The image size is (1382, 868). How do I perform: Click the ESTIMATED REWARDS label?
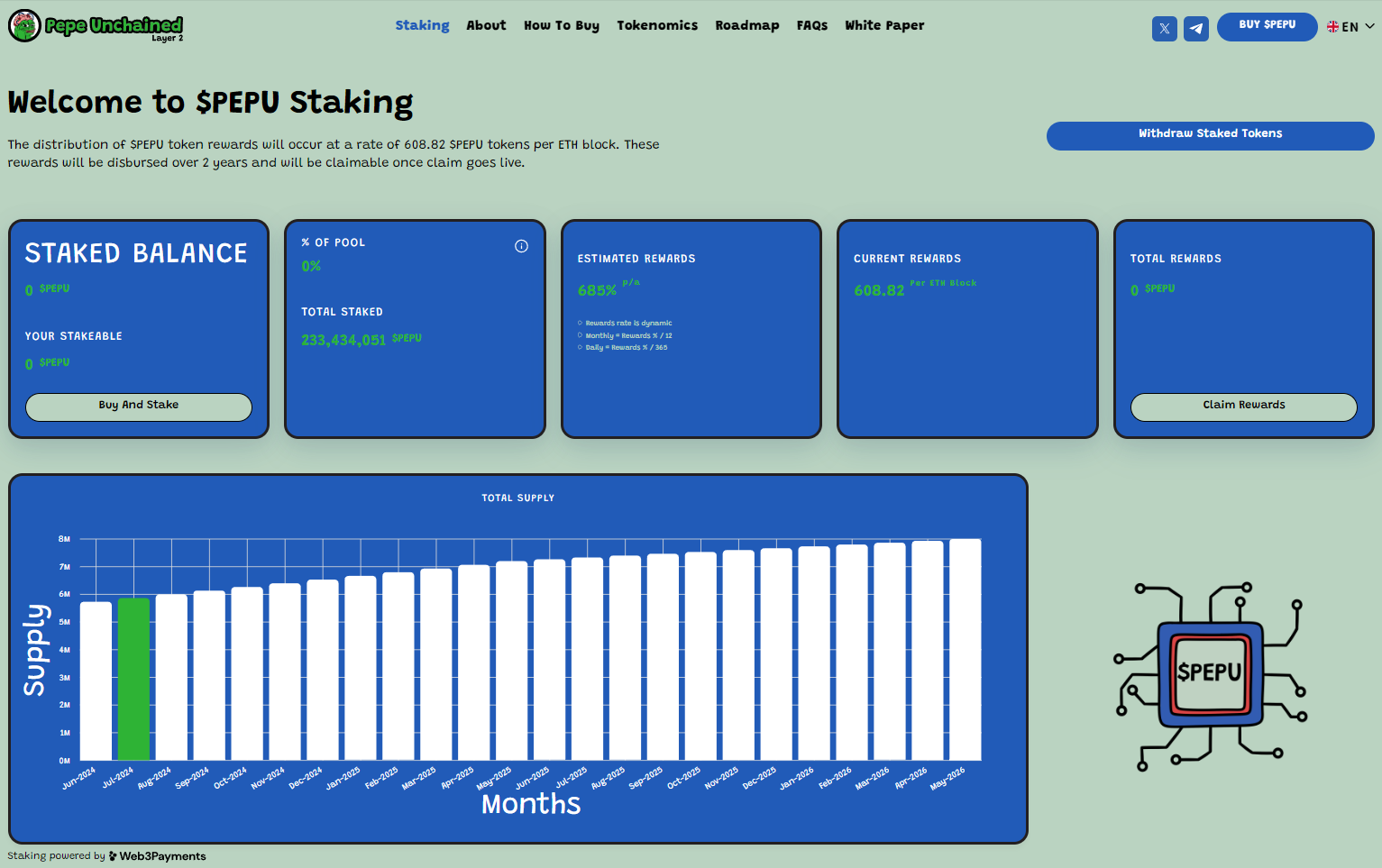[x=636, y=259]
